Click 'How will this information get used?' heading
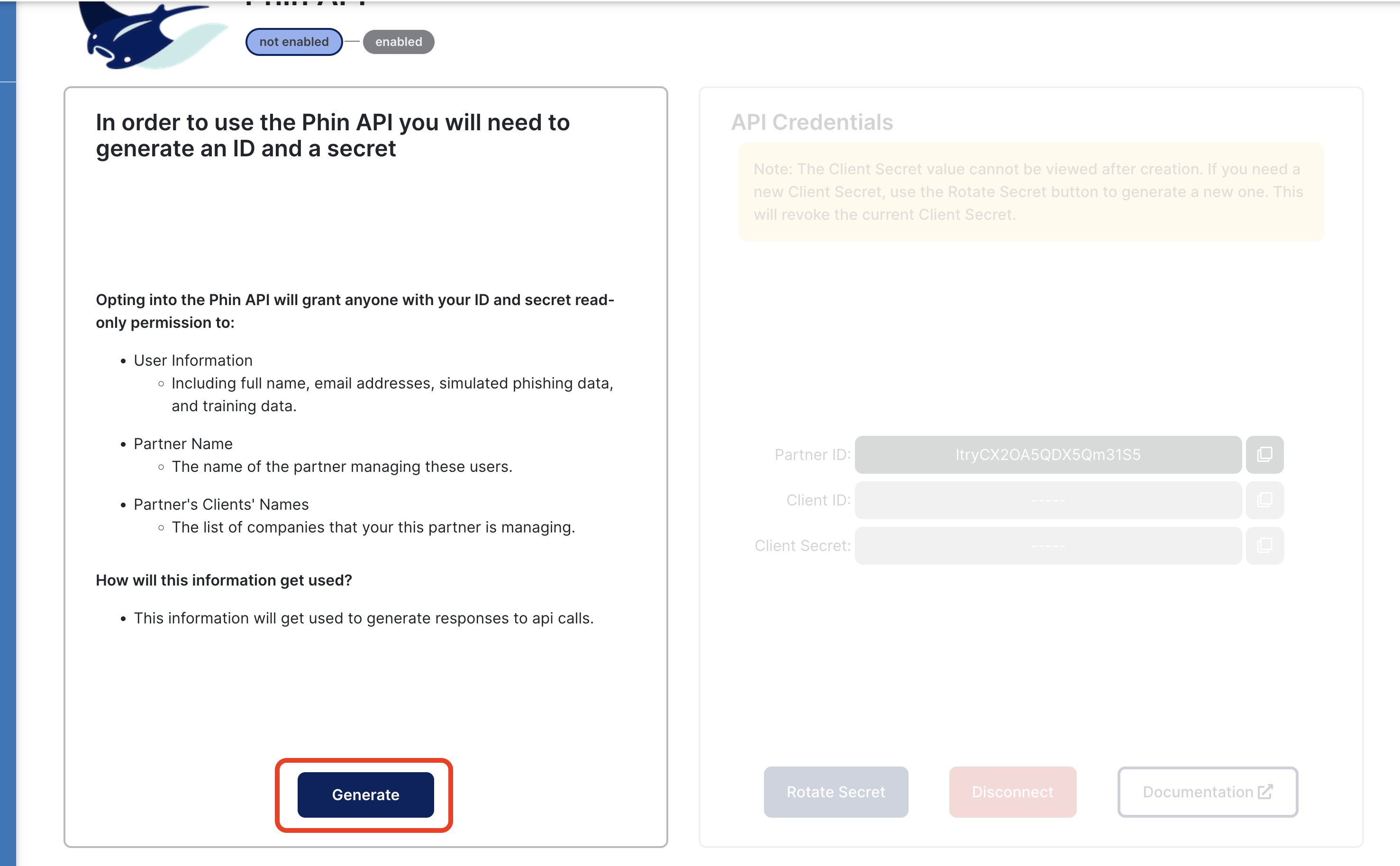 pos(223,580)
